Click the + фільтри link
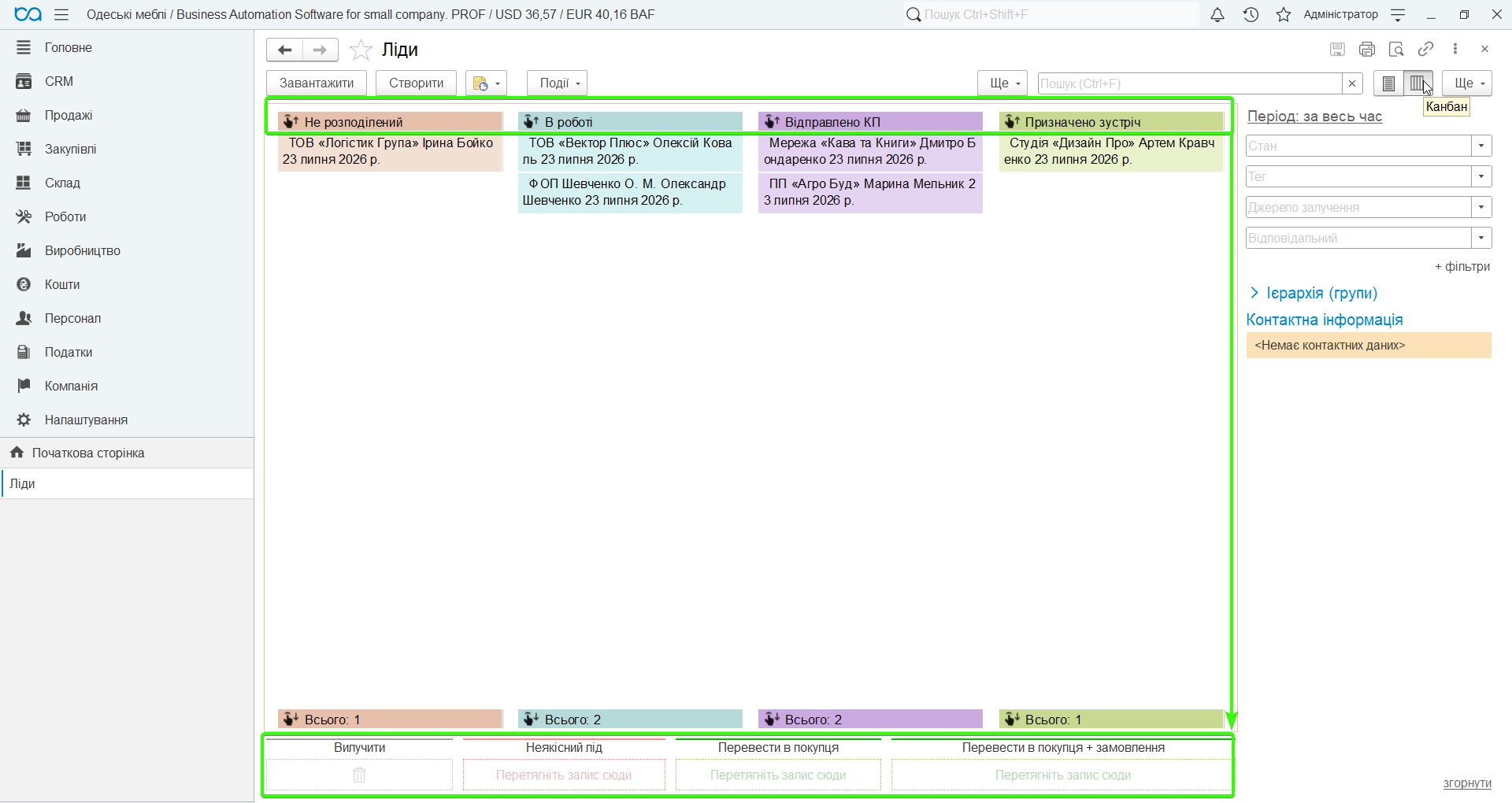 1462,266
